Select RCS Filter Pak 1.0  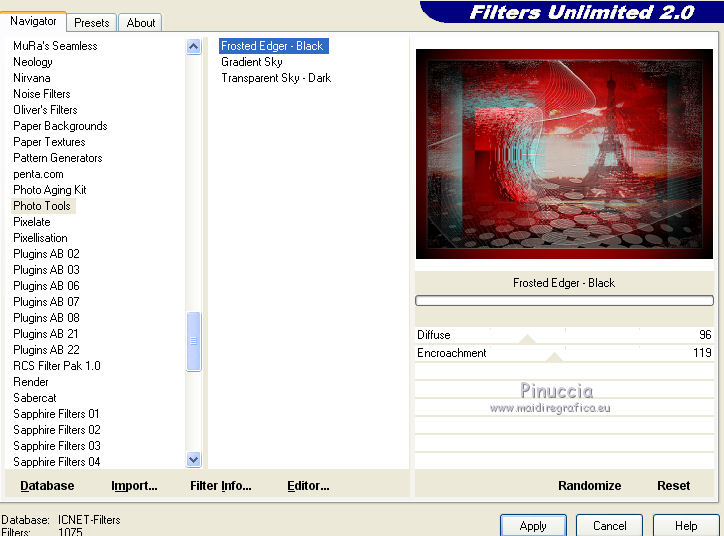[x=57, y=366]
